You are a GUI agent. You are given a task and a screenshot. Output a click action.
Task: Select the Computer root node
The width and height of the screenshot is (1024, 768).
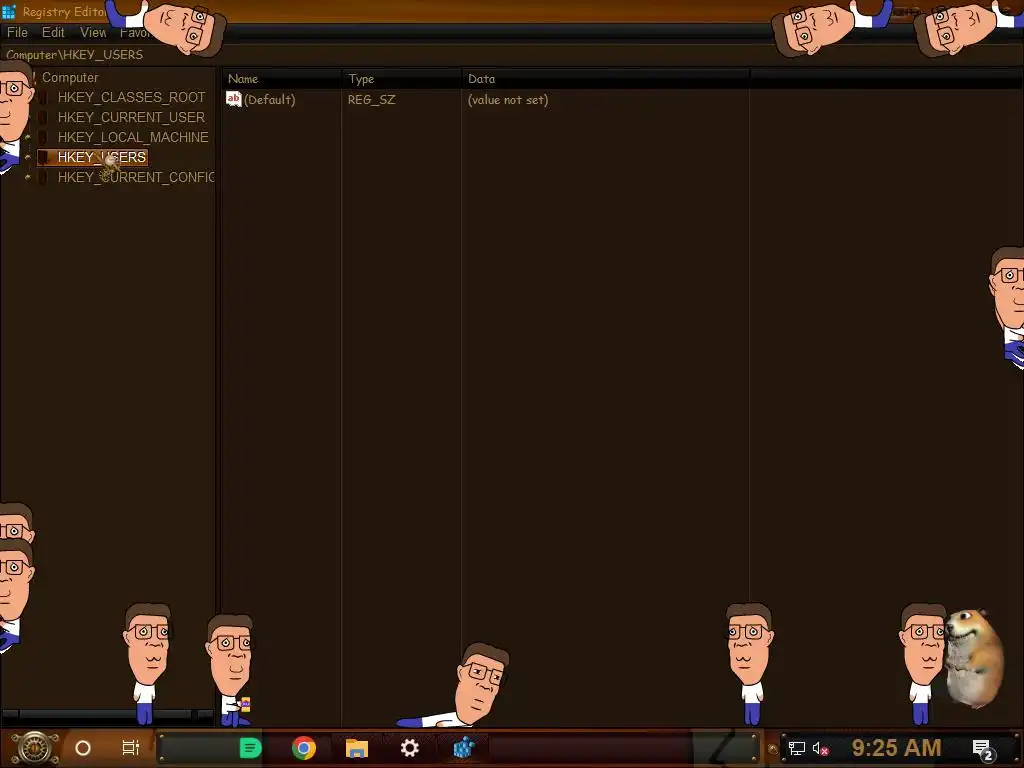coord(70,78)
